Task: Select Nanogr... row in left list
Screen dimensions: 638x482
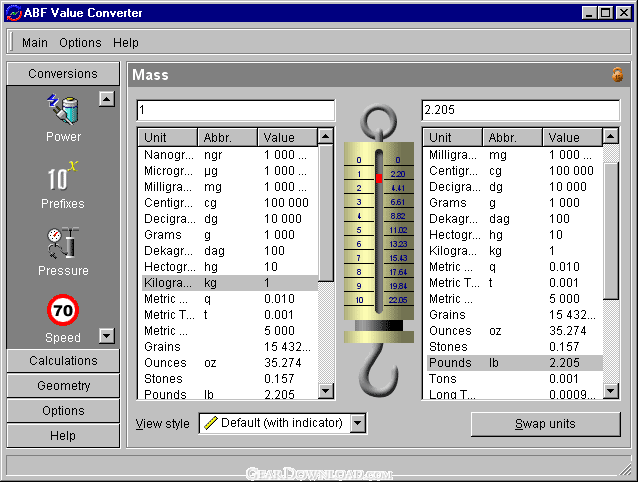Action: pos(228,155)
